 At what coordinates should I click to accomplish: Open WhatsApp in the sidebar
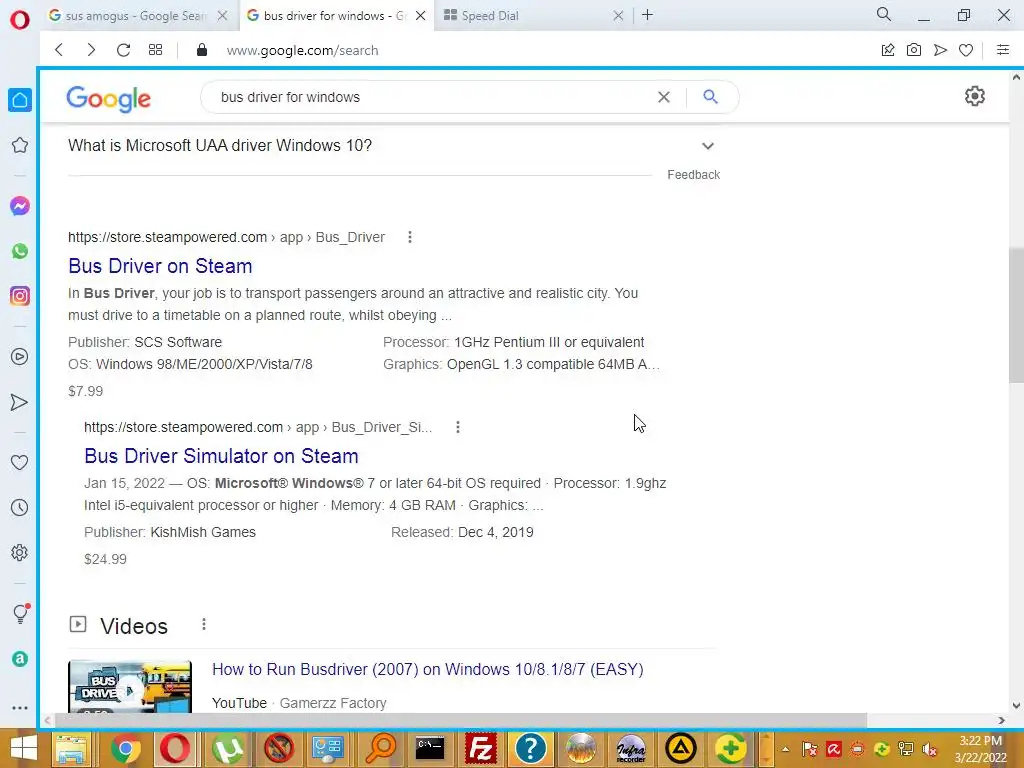tap(20, 251)
